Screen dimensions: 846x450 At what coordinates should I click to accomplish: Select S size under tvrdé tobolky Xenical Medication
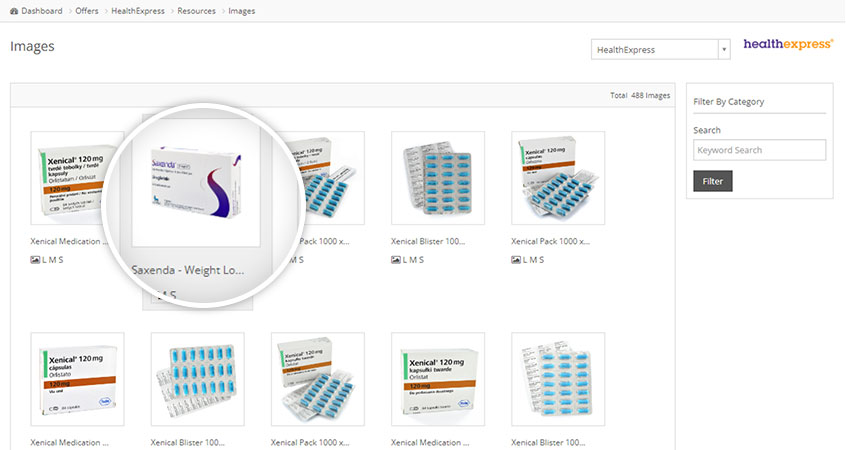tap(60, 260)
